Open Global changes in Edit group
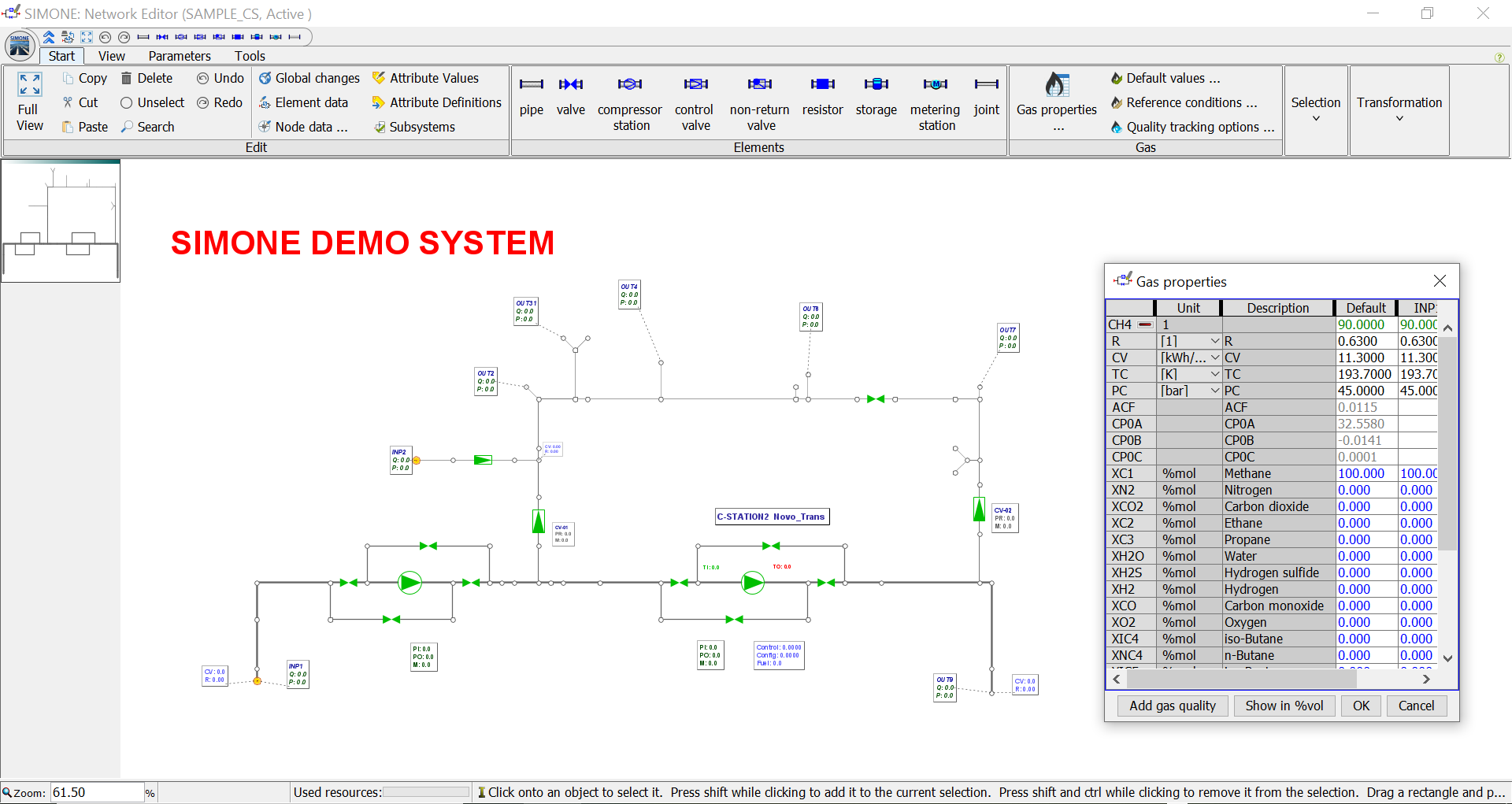Screen dimensions: 1512x804 click(x=309, y=78)
